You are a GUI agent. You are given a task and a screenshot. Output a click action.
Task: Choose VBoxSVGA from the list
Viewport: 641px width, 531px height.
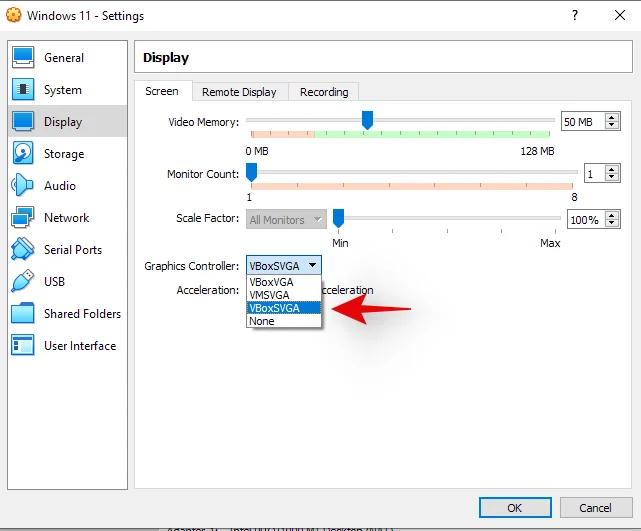click(284, 308)
